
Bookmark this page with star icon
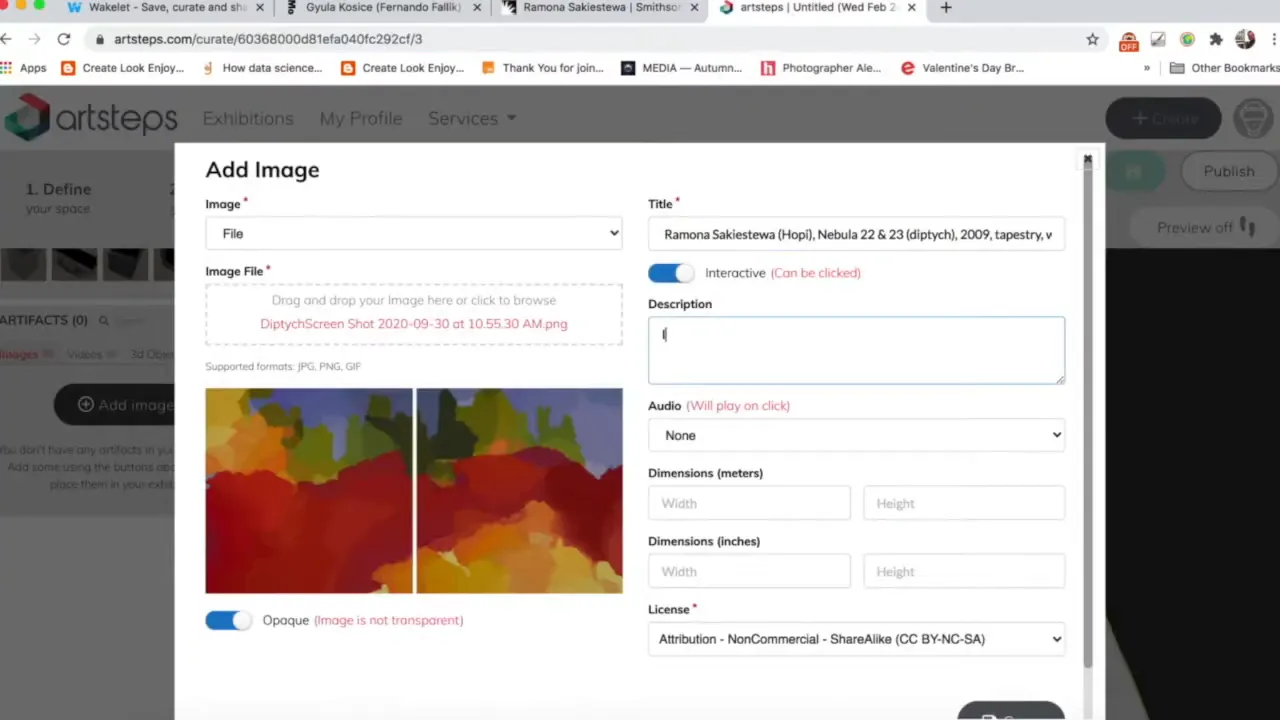coord(1092,39)
